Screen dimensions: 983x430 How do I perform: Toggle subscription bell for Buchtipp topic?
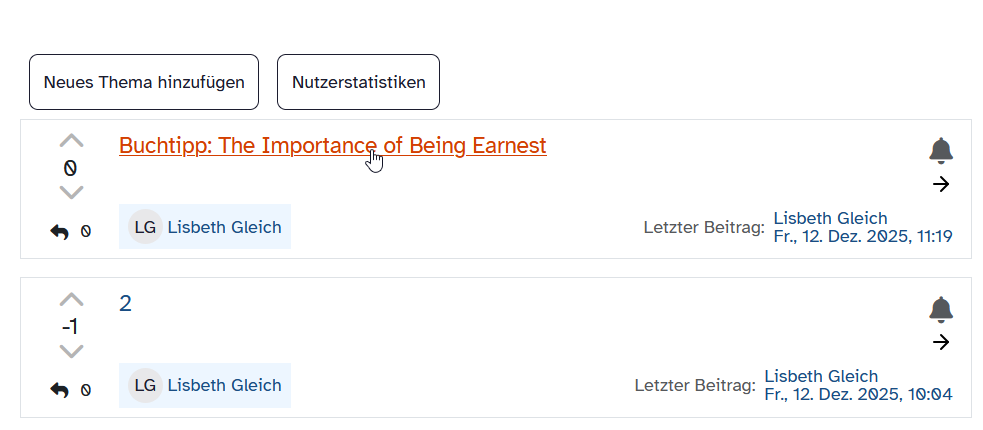(x=940, y=151)
